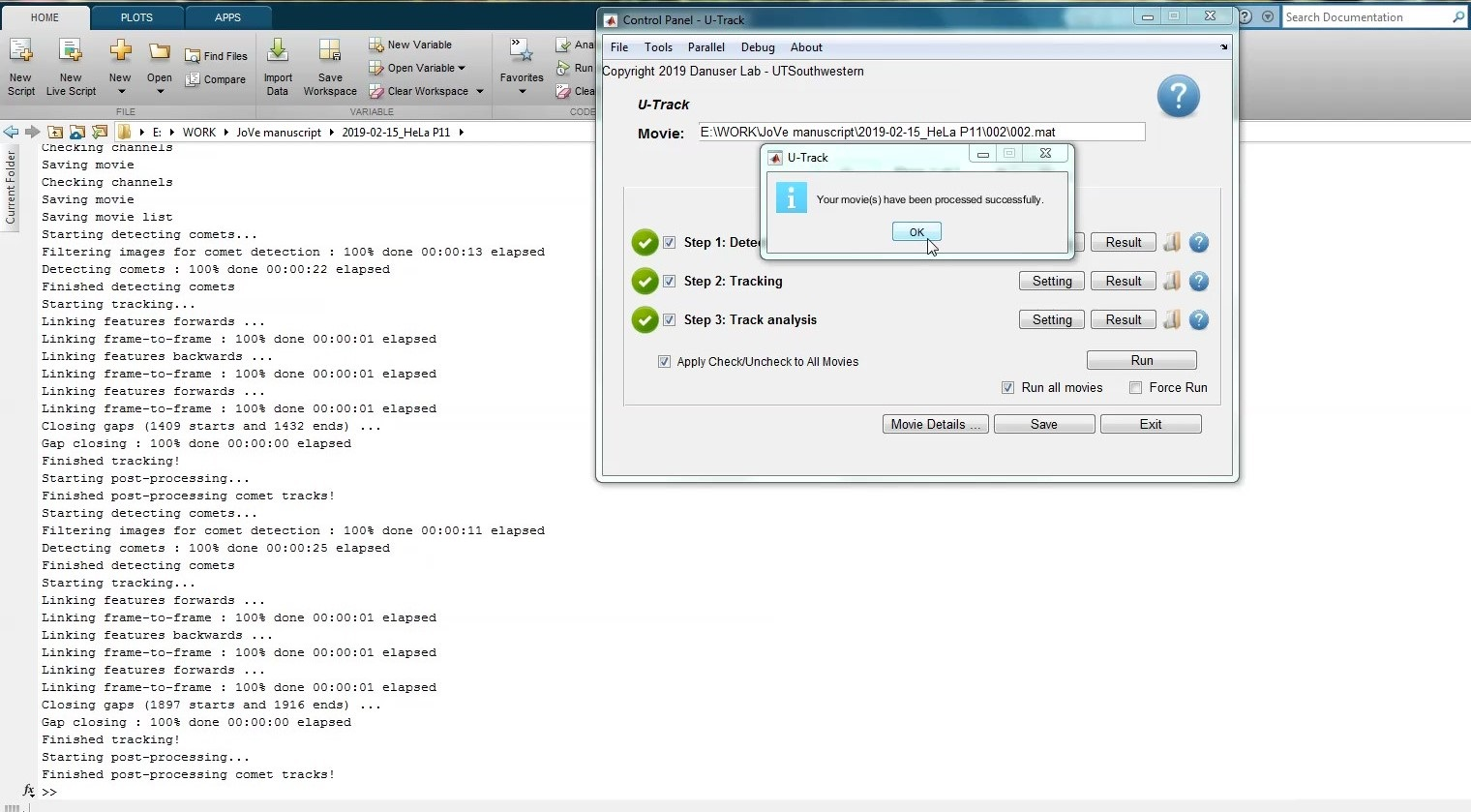Click the Movie Details button
The image size is (1471, 812).
(x=935, y=425)
